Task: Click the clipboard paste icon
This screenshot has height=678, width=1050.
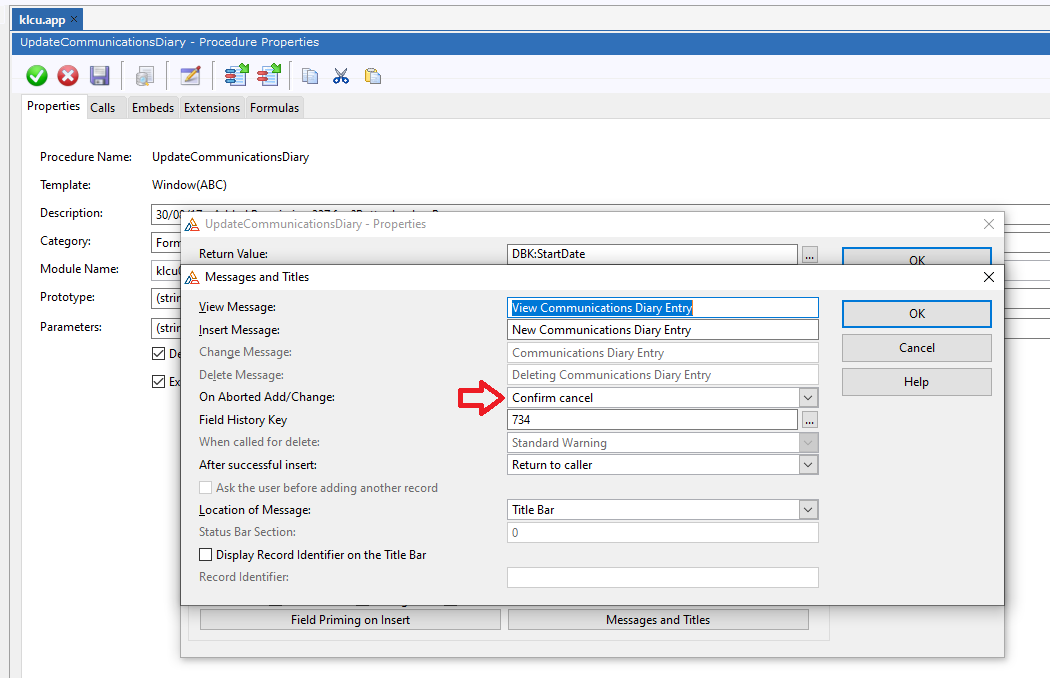Action: coord(373,76)
